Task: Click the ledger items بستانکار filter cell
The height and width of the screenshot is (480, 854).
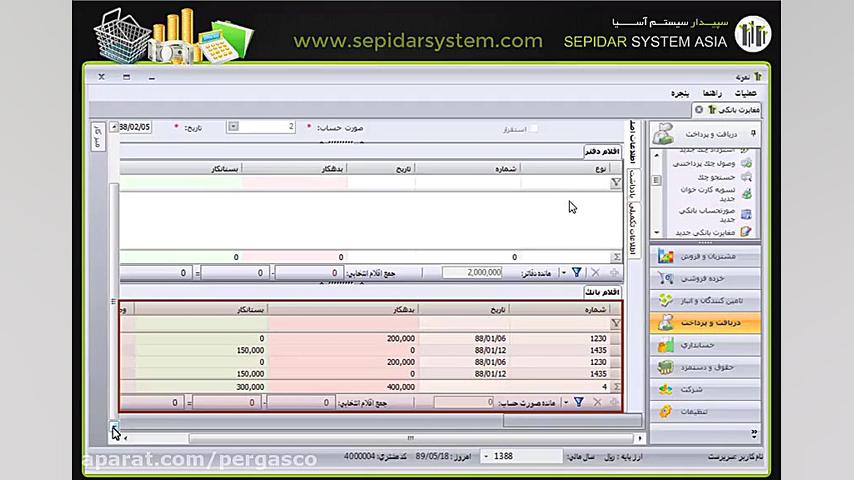Action: 180,183
